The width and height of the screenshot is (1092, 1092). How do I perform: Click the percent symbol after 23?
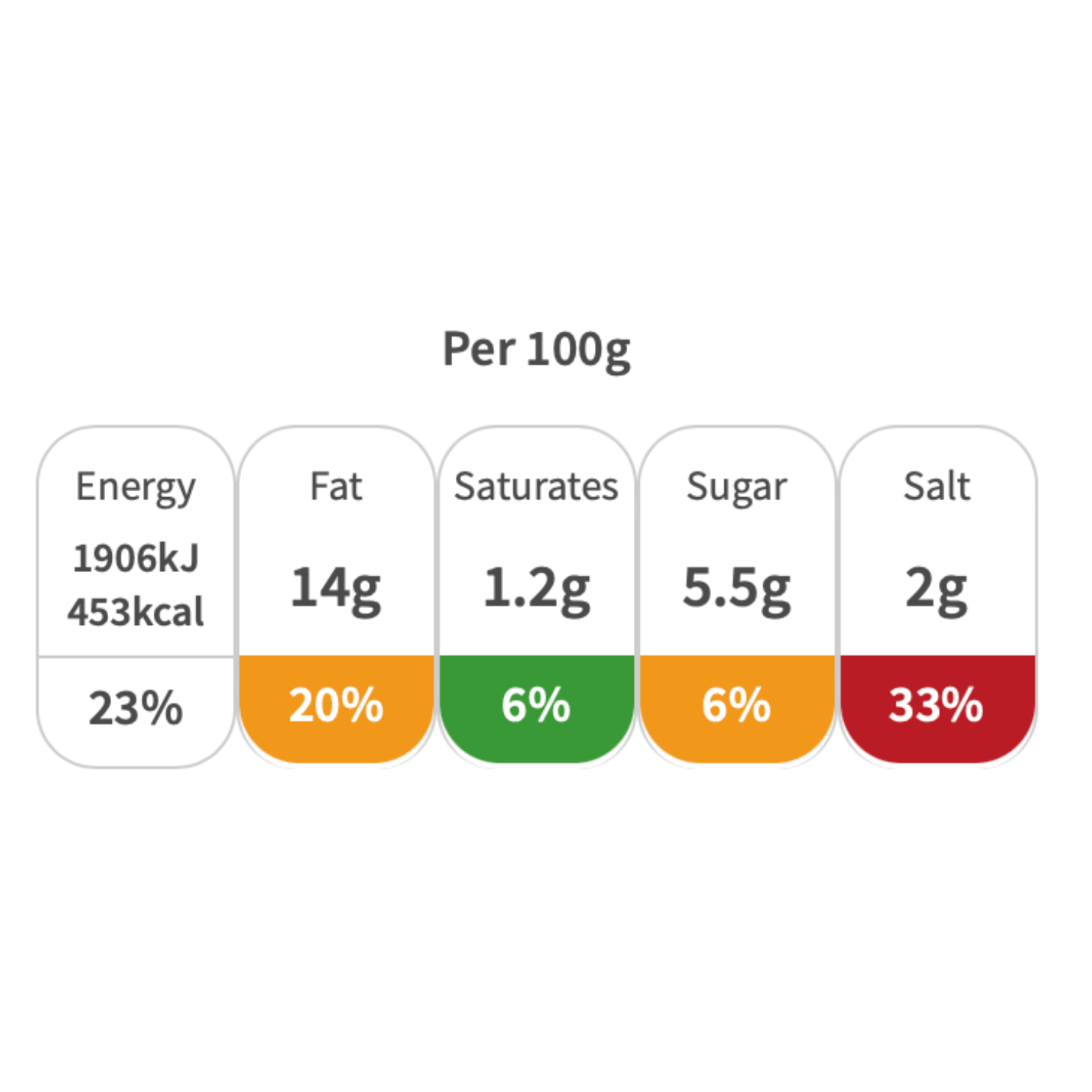[x=162, y=708]
